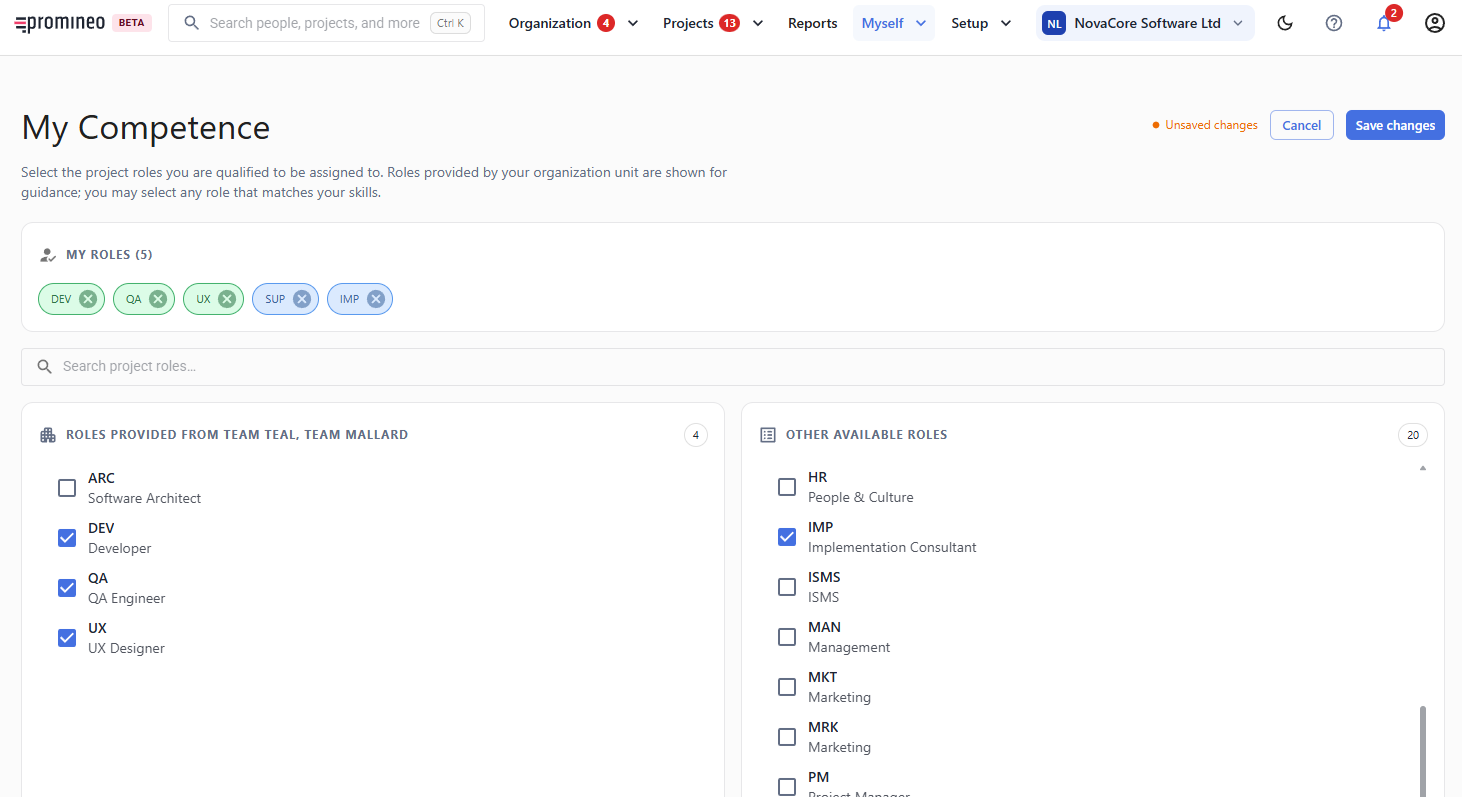The image size is (1462, 797).
Task: Click the Implementation Consultant label
Action: (892, 547)
